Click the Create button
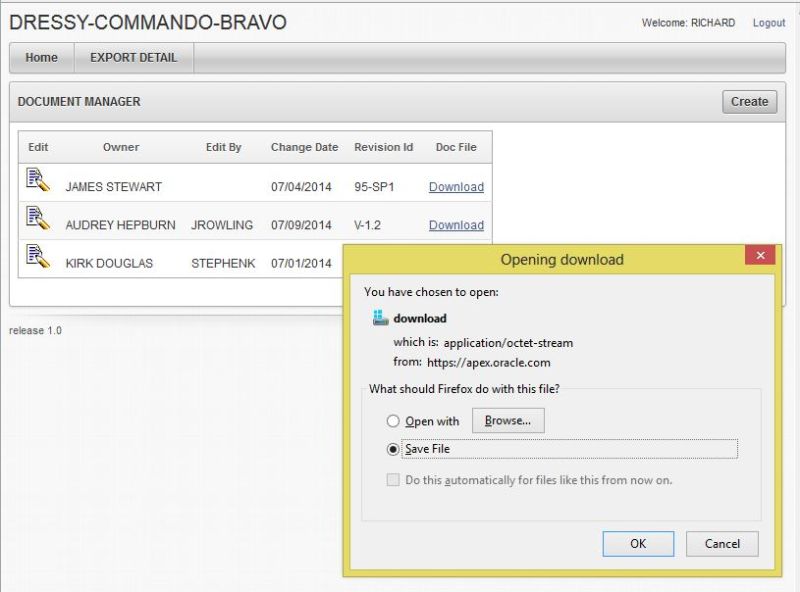Image resolution: width=800 pixels, height=592 pixels. [x=749, y=101]
